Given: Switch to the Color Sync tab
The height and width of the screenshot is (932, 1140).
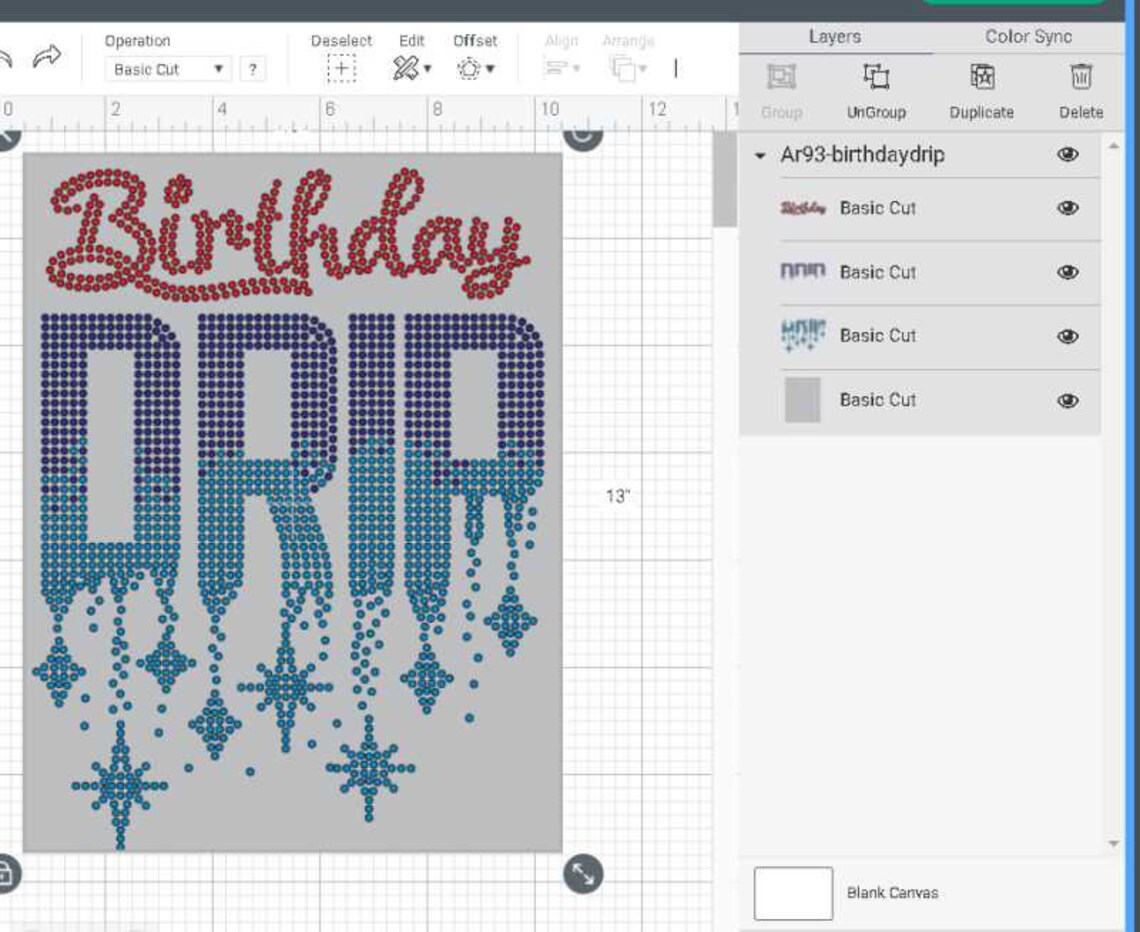Looking at the screenshot, I should (1028, 37).
